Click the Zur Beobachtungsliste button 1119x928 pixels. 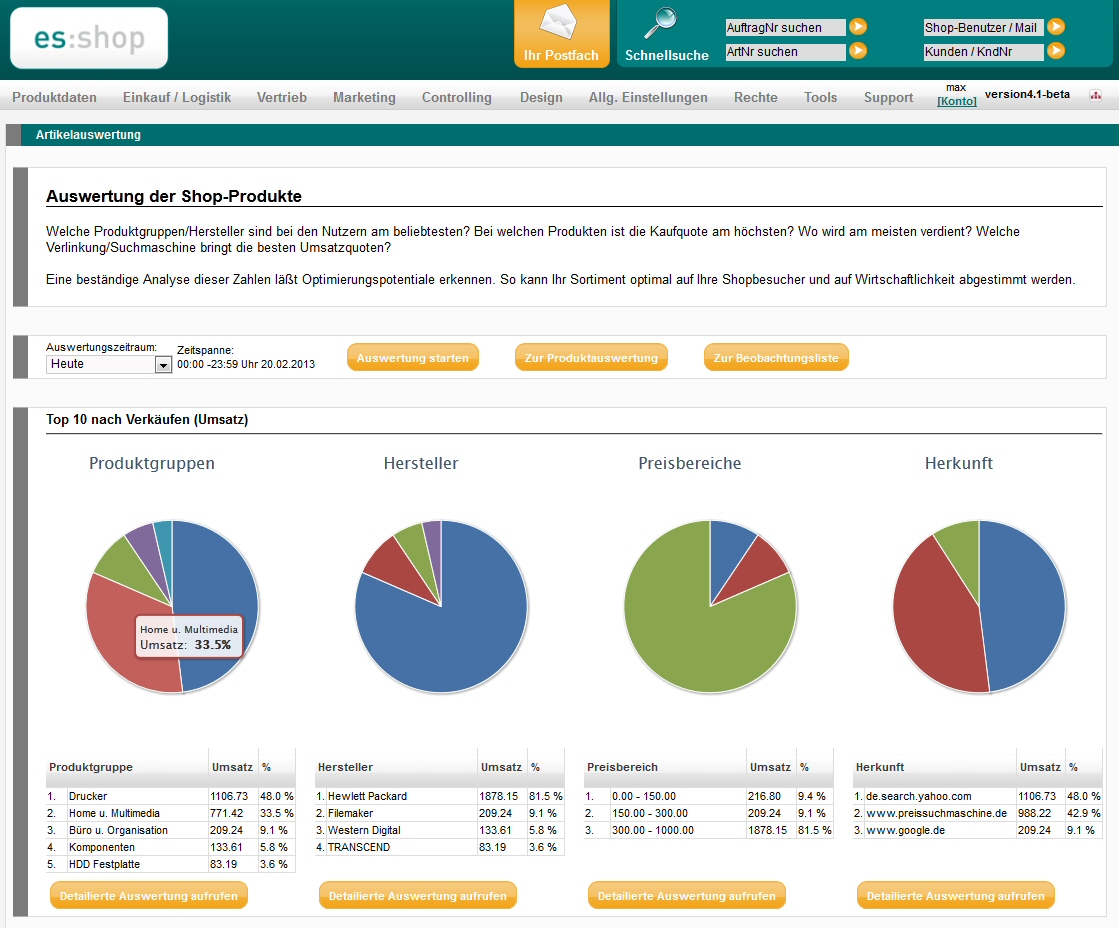(776, 358)
